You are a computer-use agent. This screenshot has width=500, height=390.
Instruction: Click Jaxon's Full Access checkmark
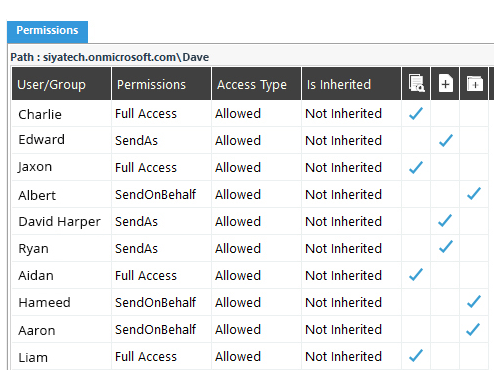click(x=416, y=167)
